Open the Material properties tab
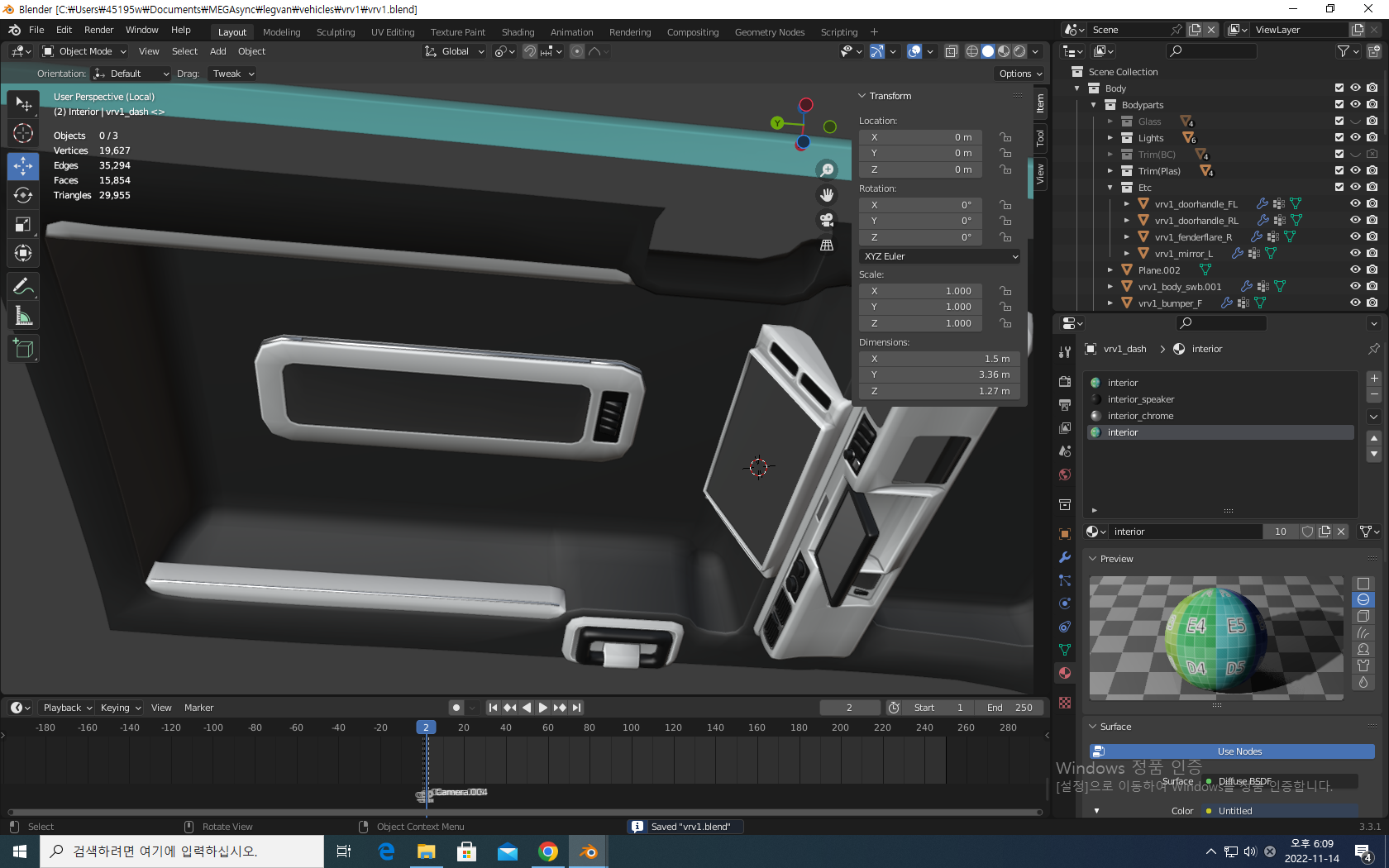1389x868 pixels. coord(1065,673)
